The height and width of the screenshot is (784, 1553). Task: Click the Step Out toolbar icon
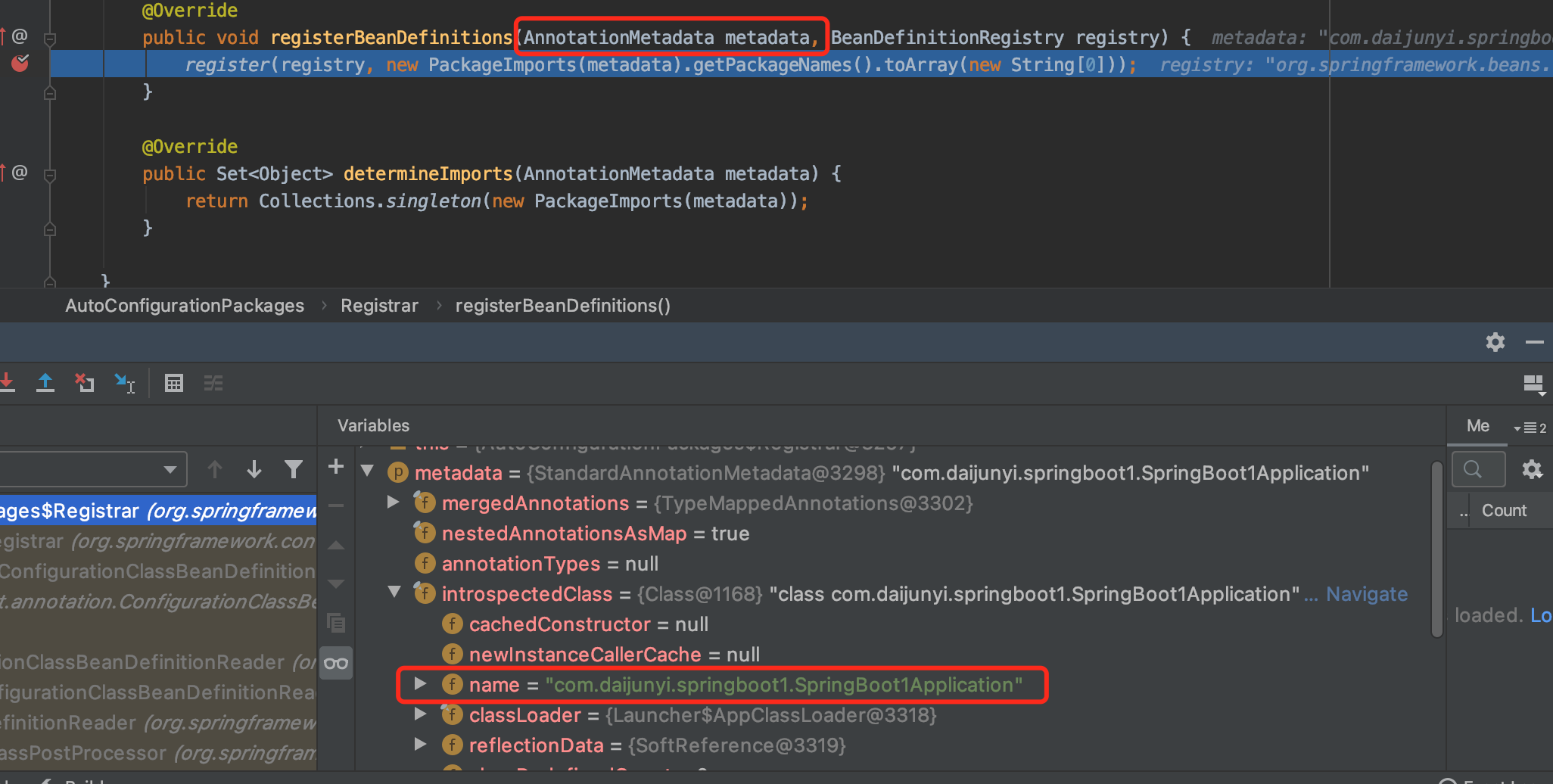(45, 383)
